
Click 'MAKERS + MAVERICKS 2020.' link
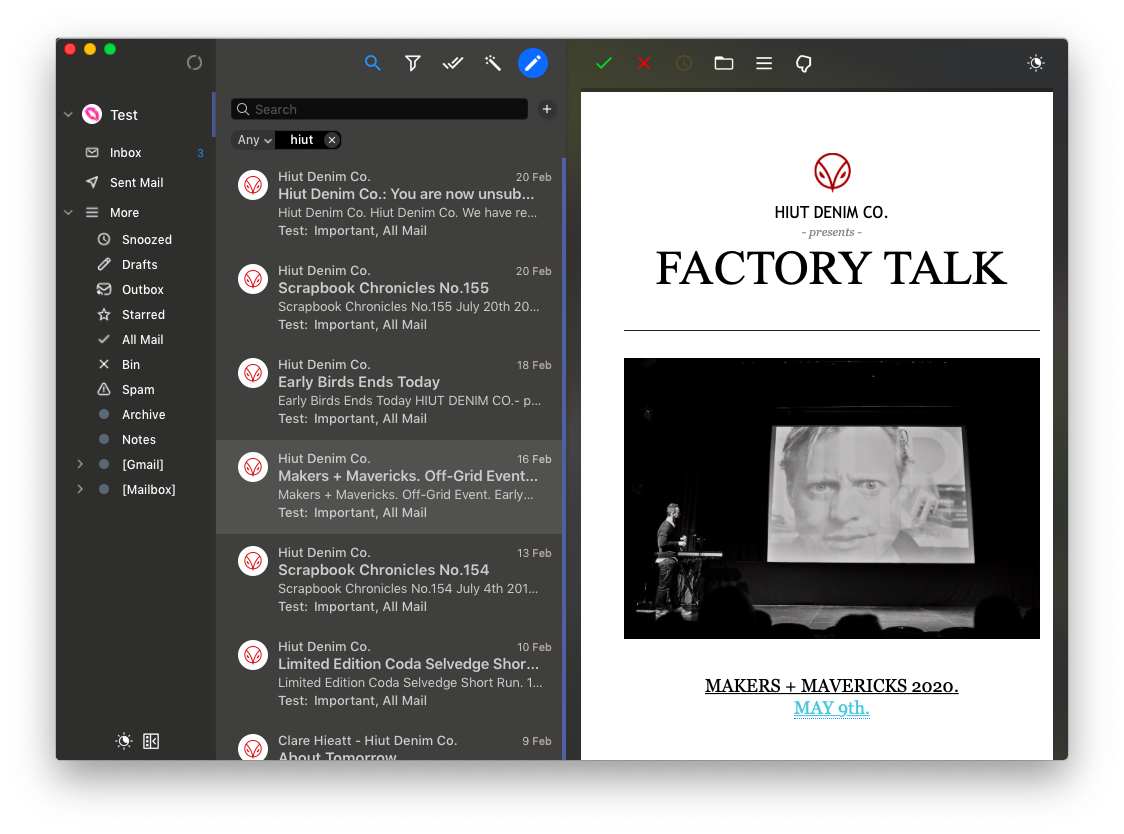click(x=832, y=686)
